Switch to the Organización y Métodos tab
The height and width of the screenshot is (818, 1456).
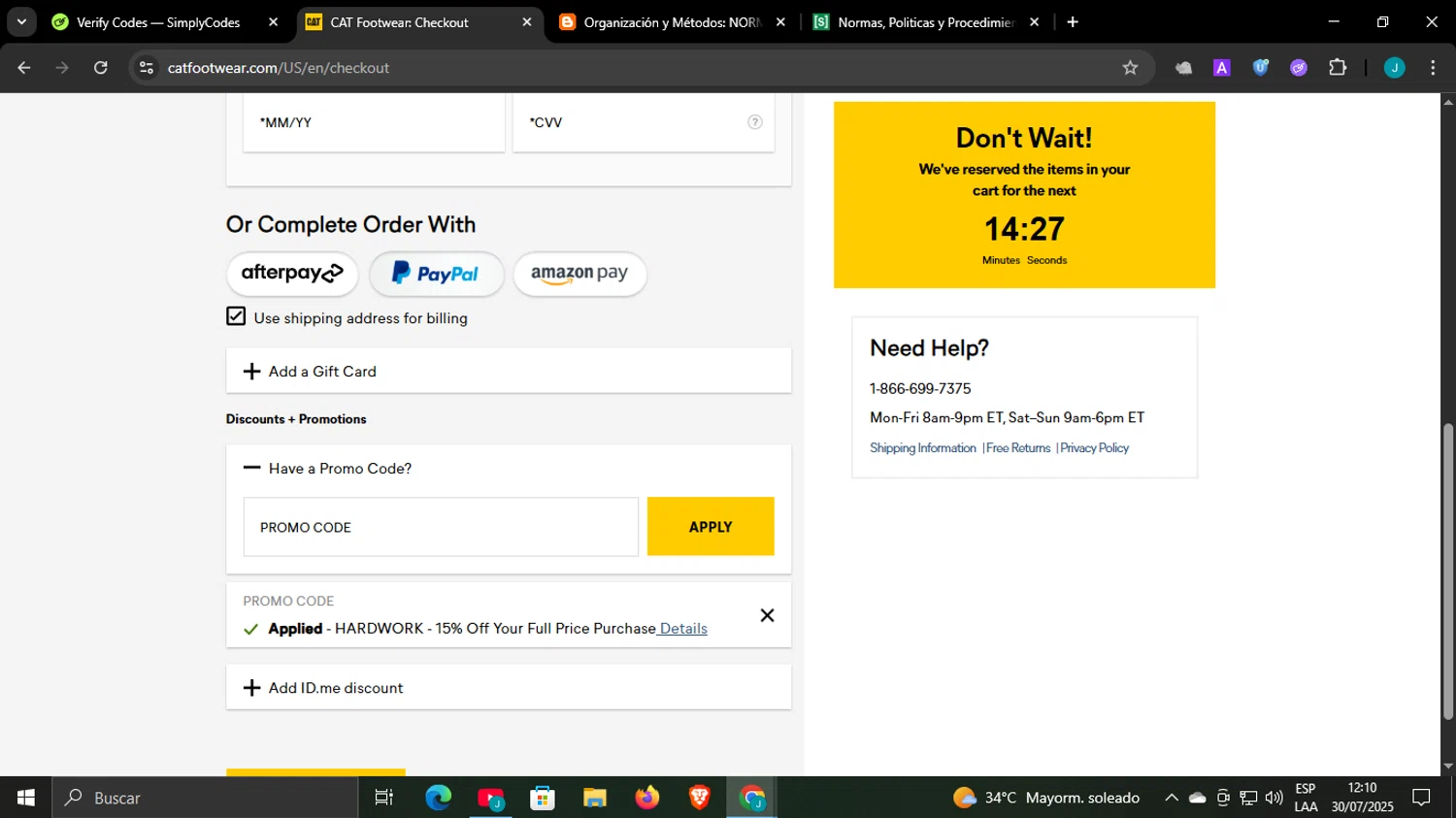pos(673,22)
